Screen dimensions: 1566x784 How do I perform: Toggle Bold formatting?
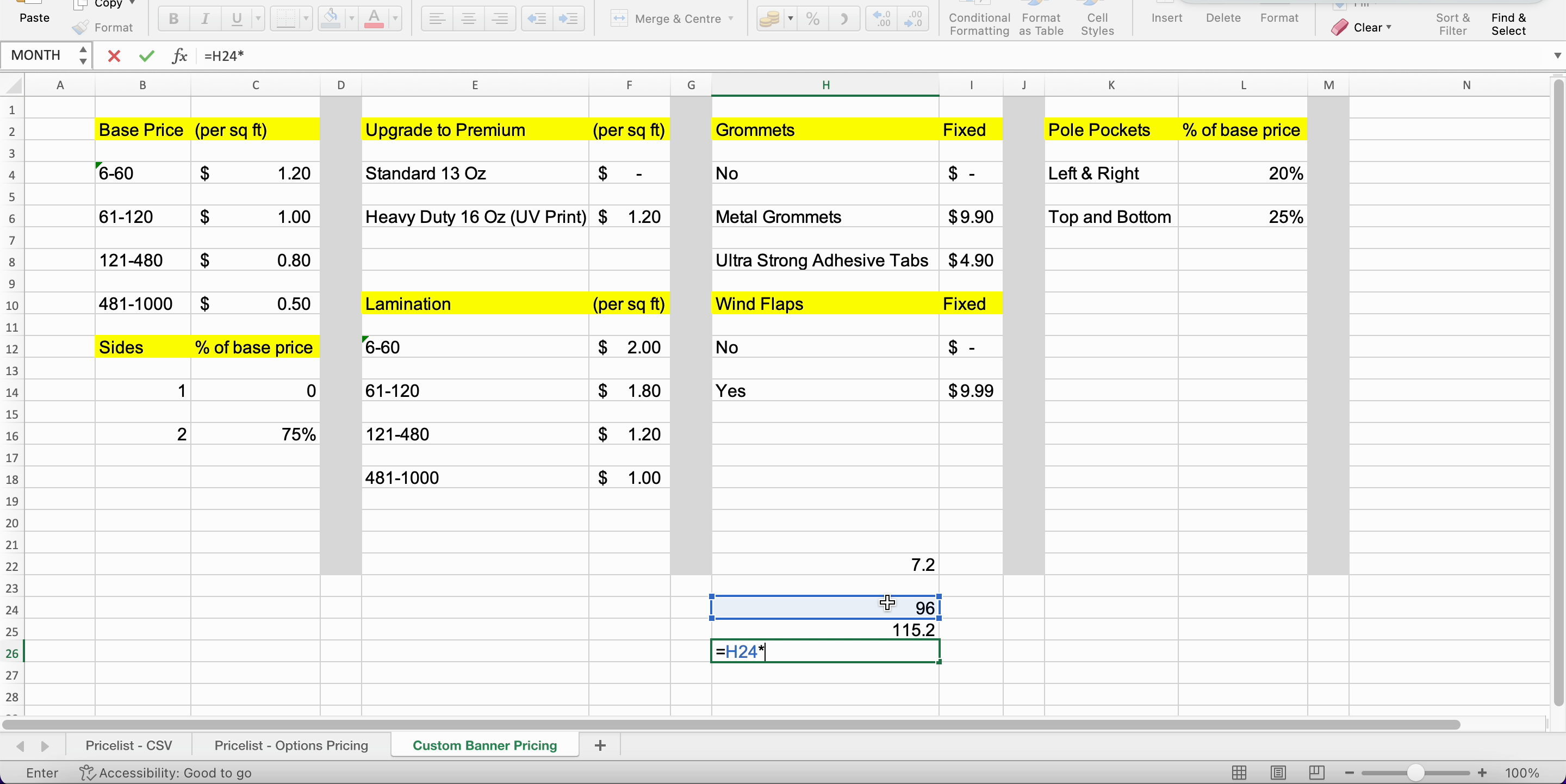pos(173,19)
